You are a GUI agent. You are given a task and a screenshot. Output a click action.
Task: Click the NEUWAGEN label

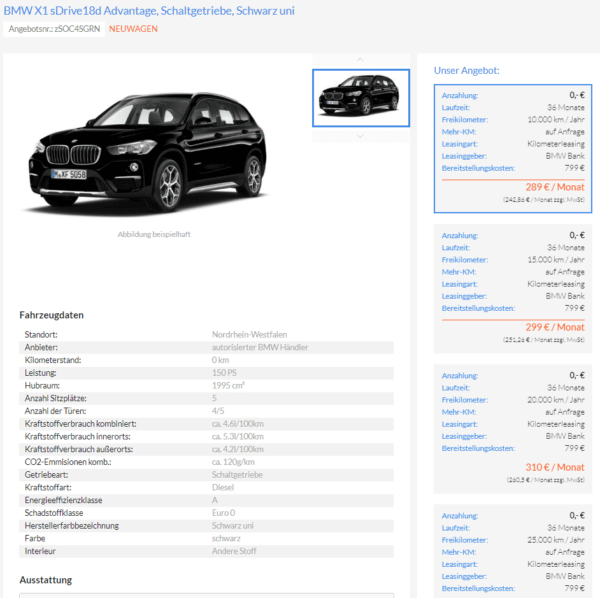(133, 29)
